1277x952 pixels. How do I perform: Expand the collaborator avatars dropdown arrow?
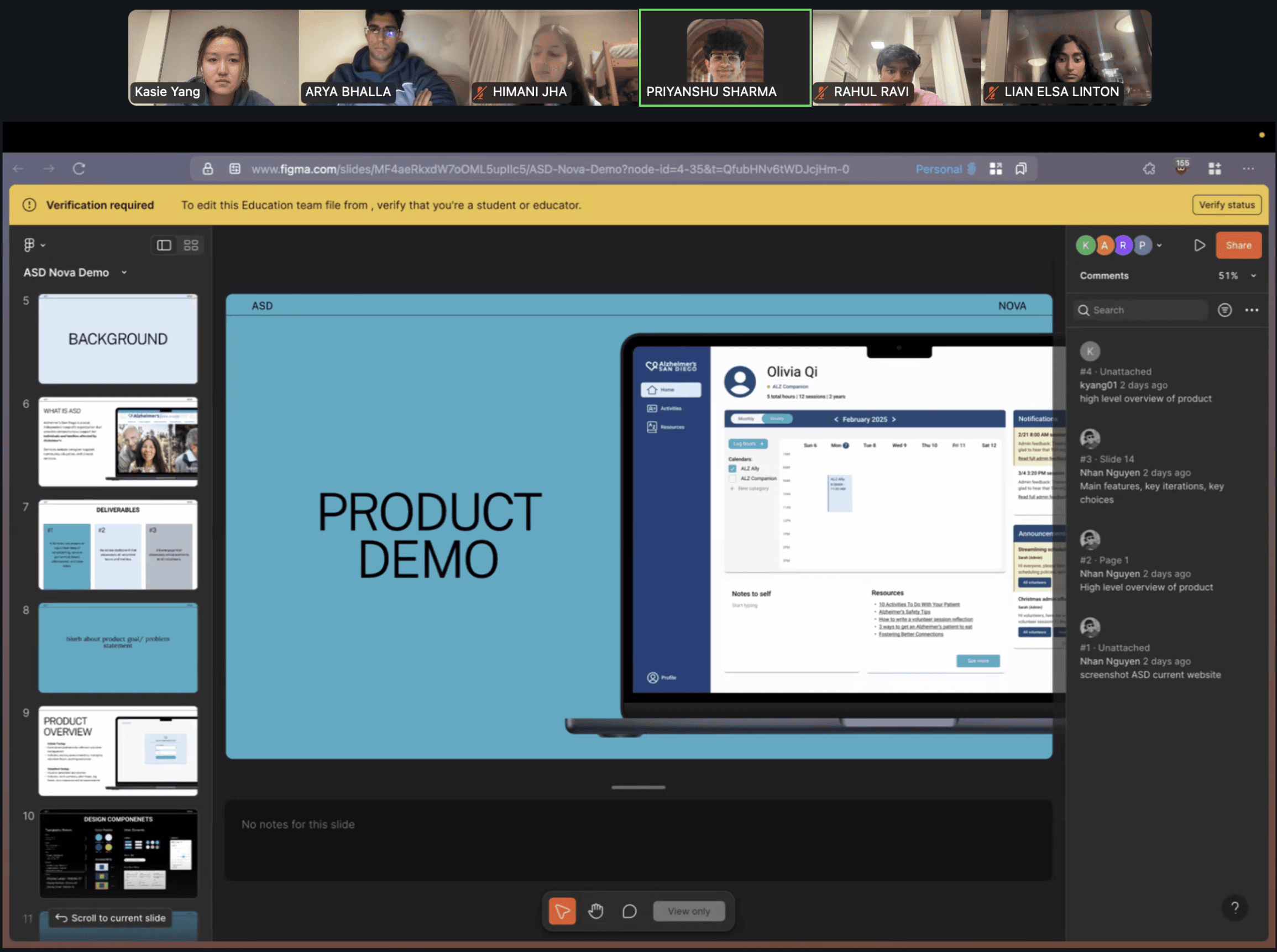(x=1159, y=245)
